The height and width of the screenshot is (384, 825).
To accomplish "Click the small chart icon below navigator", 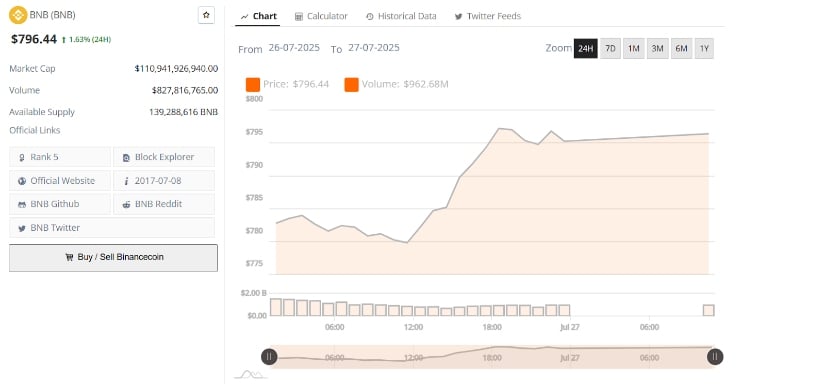I will click(x=249, y=374).
